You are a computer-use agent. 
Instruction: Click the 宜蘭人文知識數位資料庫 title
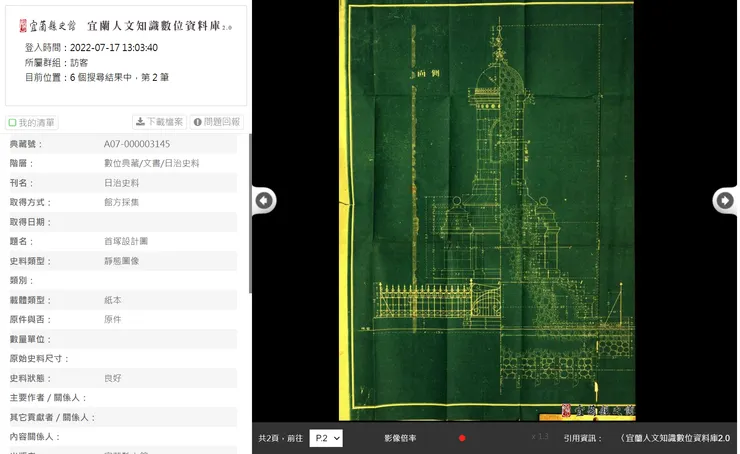(159, 26)
